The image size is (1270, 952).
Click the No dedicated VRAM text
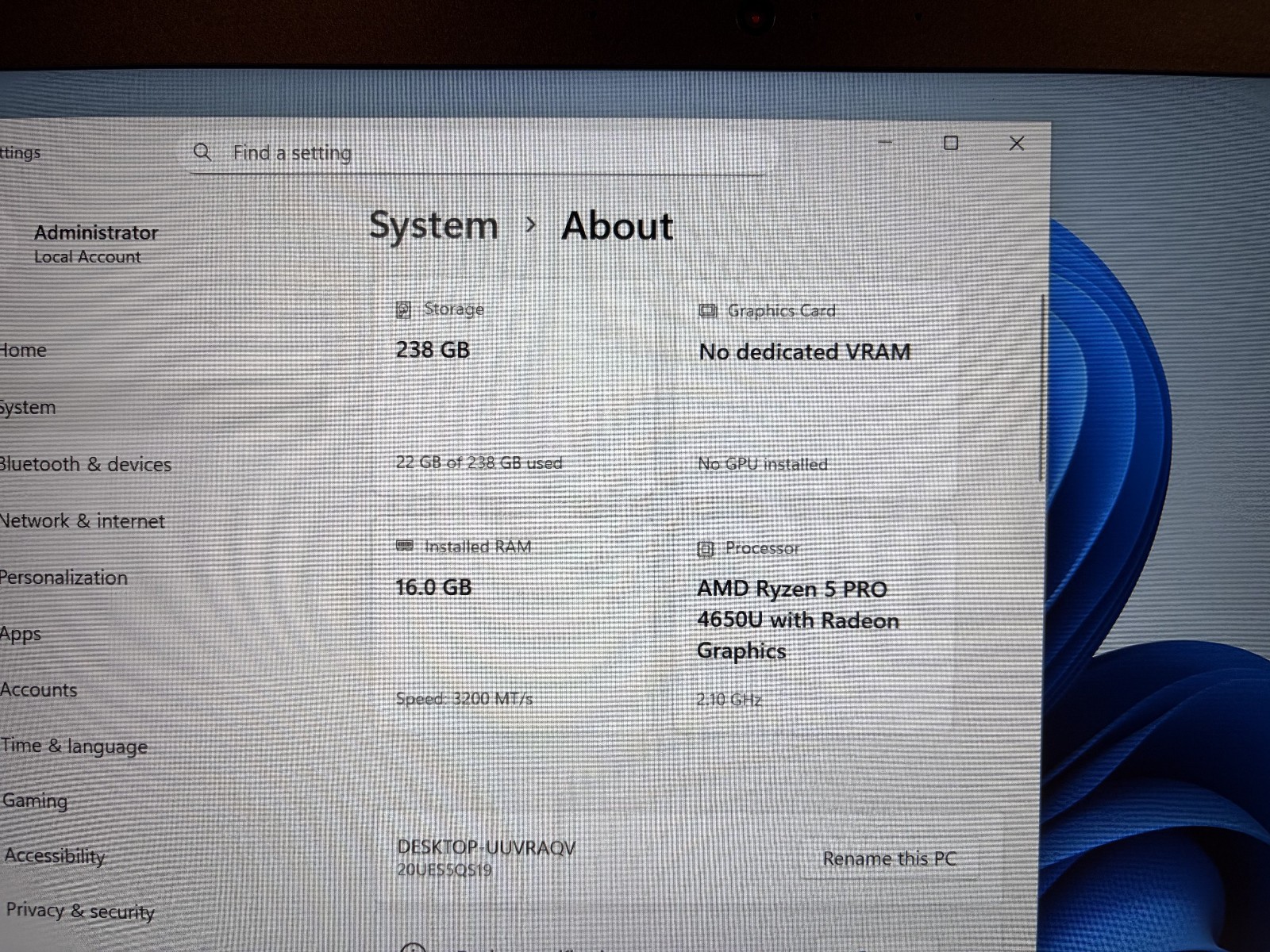(x=805, y=351)
